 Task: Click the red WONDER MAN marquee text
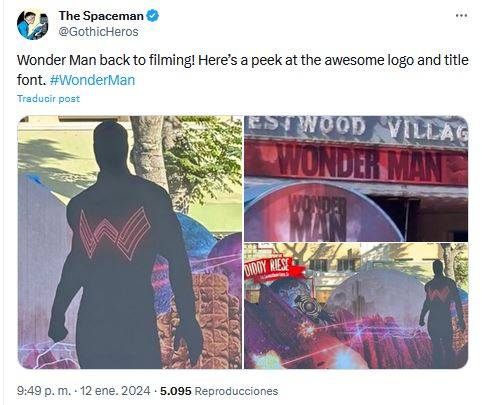pyautogui.click(x=360, y=163)
